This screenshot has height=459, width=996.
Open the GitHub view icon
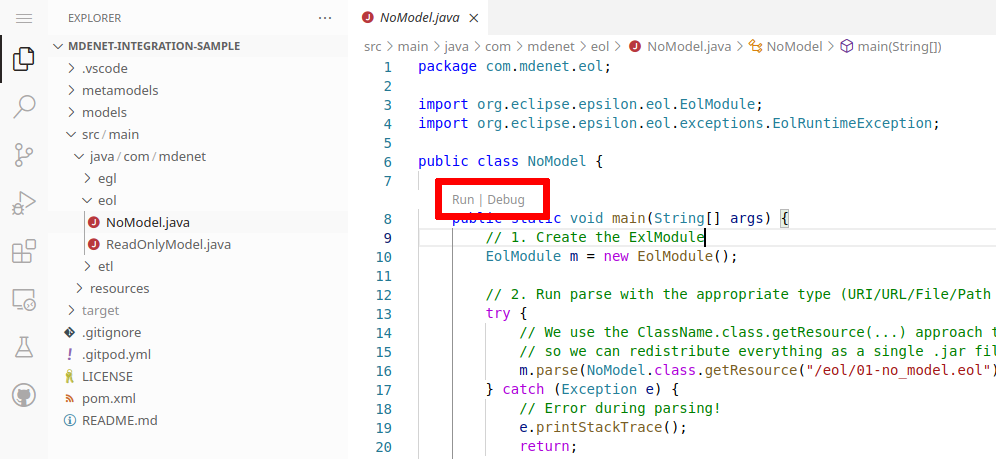(x=24, y=395)
